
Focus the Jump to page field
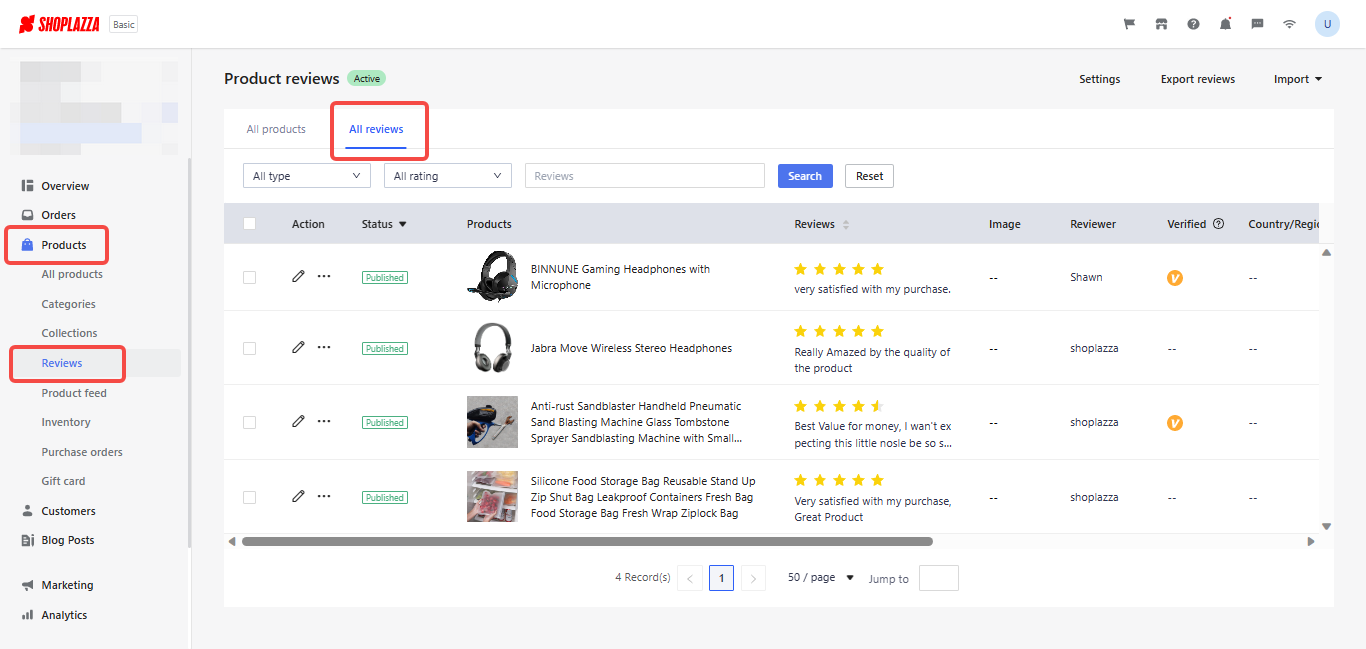point(939,578)
